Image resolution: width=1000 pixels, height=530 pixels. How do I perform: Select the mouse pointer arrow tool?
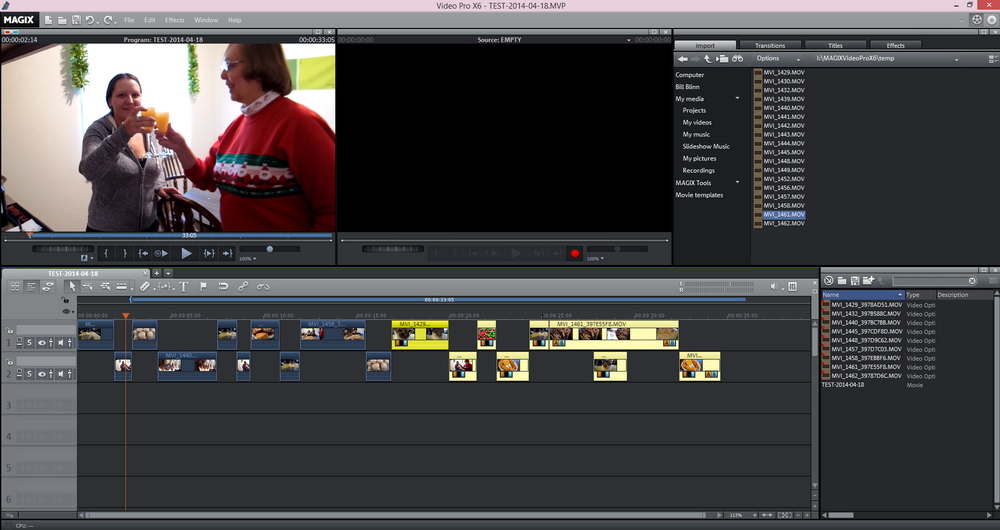[70, 286]
